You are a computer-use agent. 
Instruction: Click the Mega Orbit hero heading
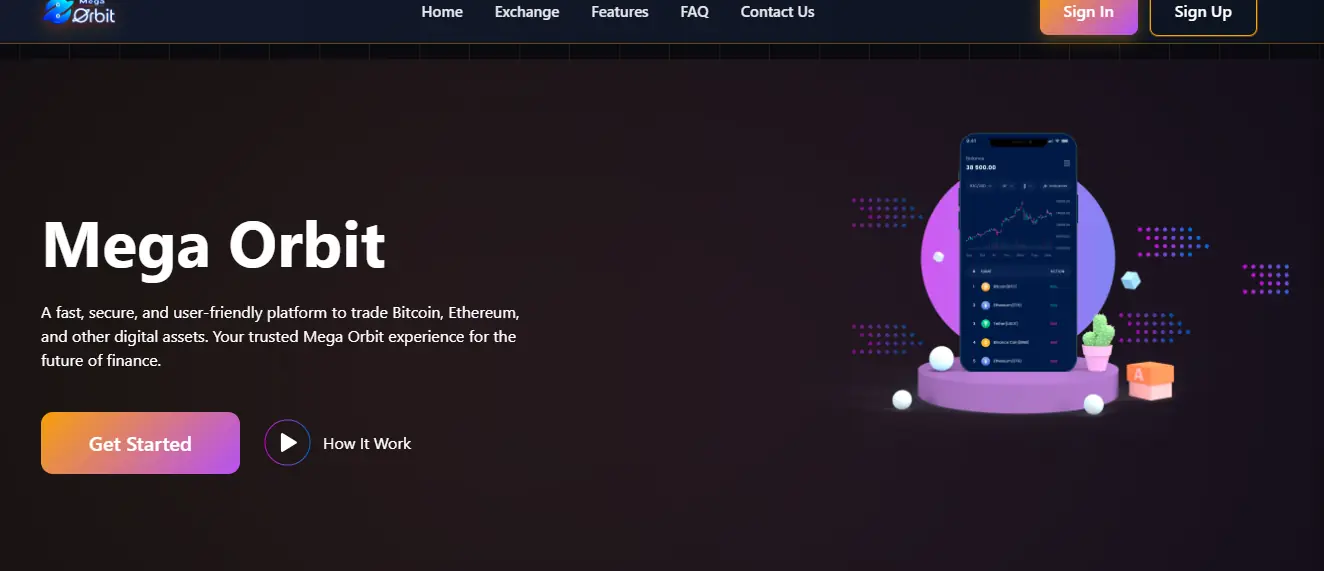click(x=214, y=245)
